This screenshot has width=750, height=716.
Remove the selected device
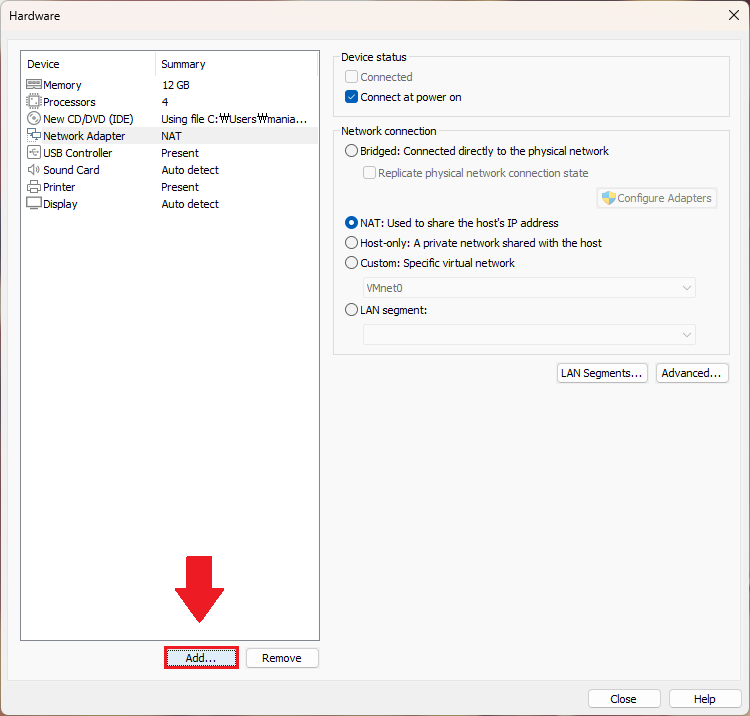pos(282,658)
